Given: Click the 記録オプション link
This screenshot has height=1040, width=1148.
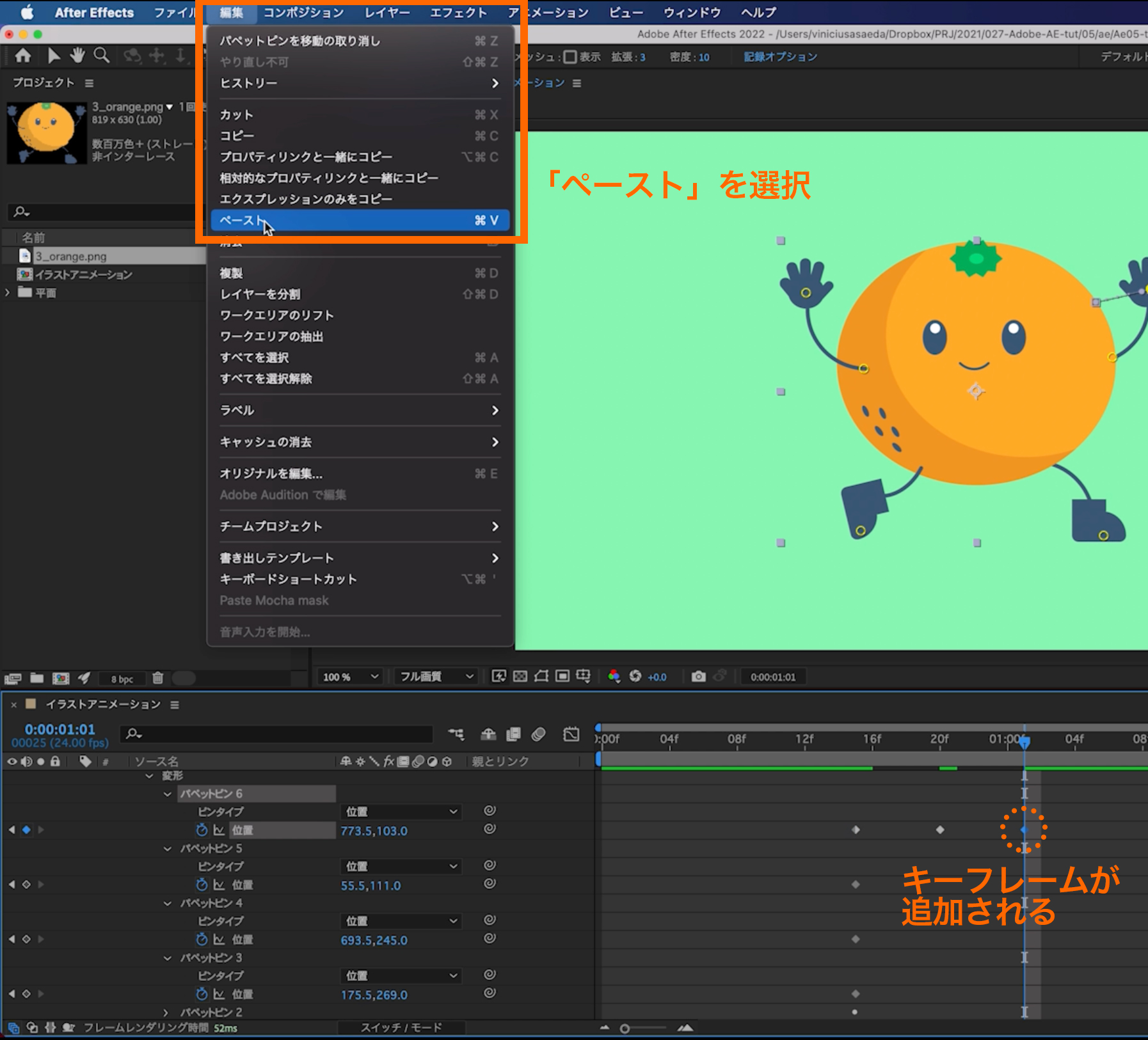Looking at the screenshot, I should [x=780, y=57].
